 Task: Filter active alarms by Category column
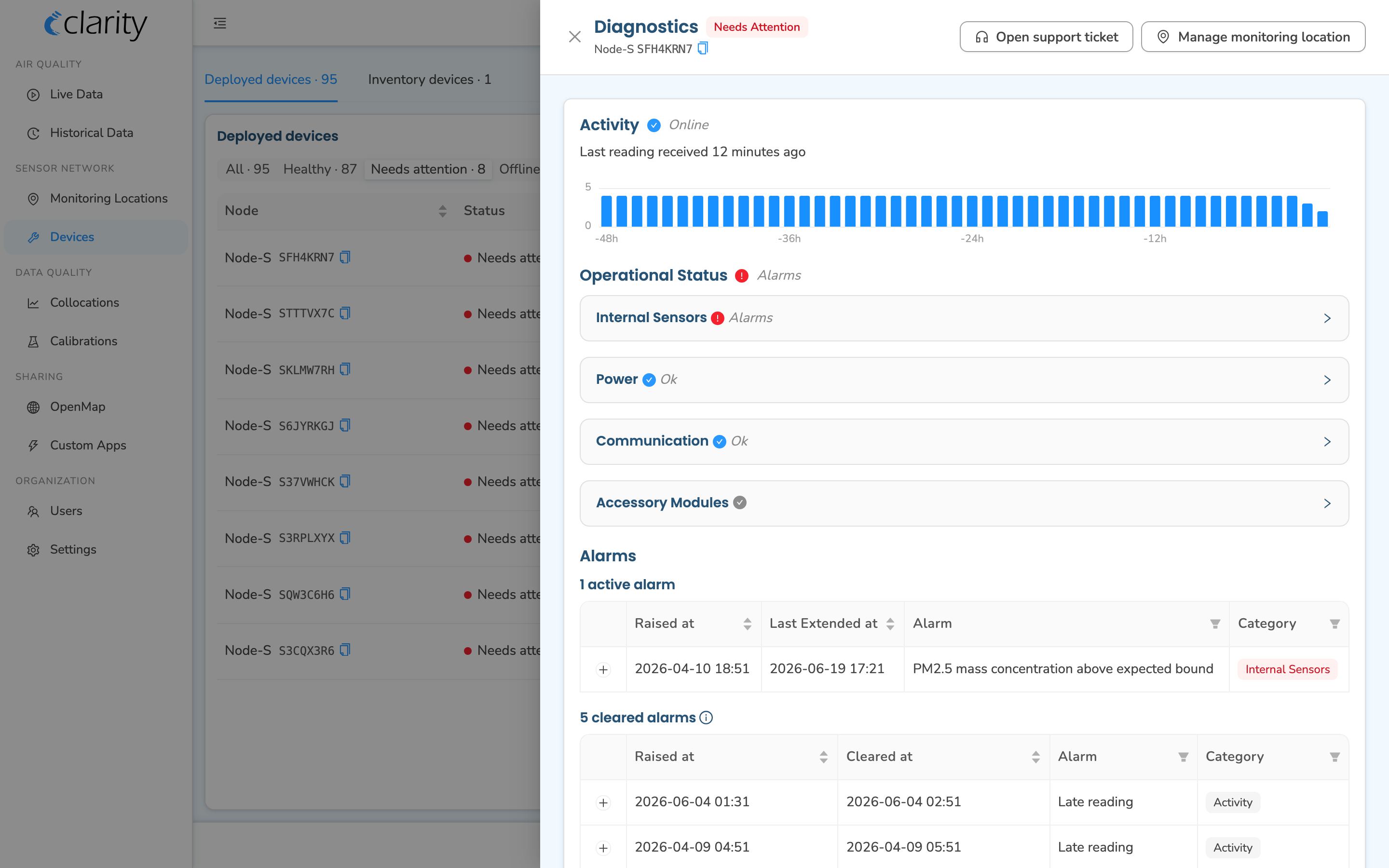(1335, 624)
